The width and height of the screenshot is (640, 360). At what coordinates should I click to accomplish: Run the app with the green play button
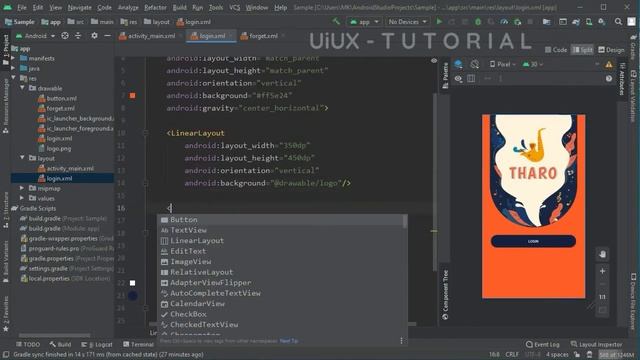tap(439, 22)
